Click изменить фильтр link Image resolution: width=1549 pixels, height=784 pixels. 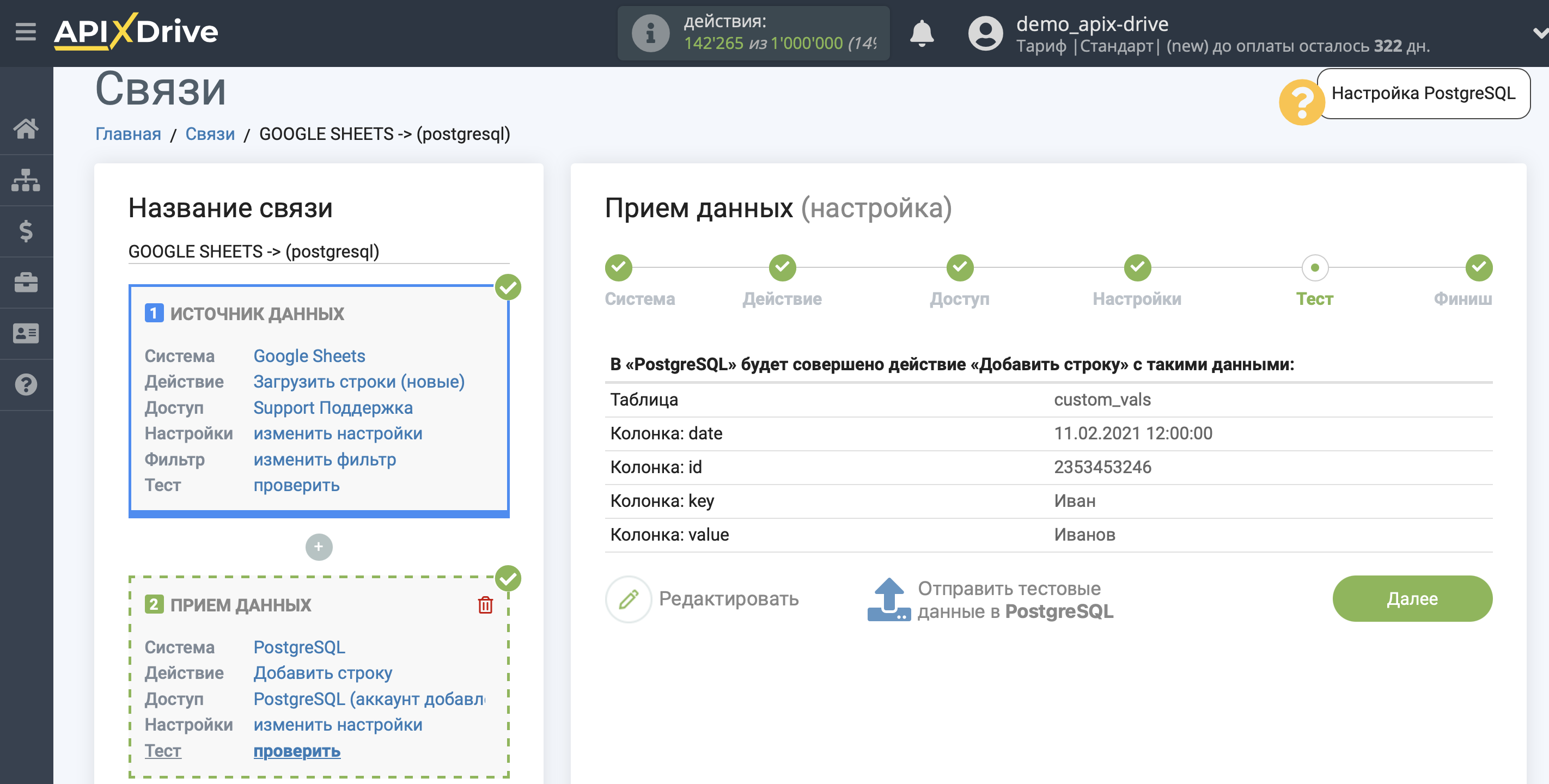click(x=325, y=460)
